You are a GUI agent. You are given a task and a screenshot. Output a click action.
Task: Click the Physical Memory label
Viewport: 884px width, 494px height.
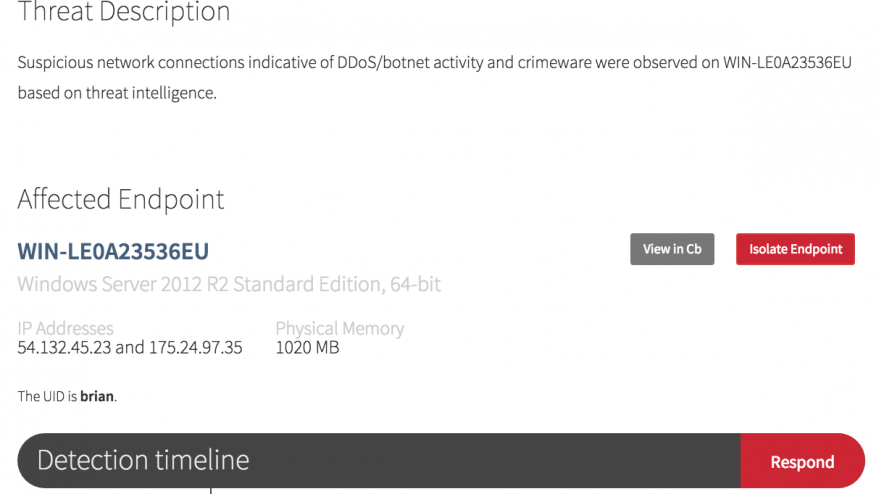click(339, 328)
